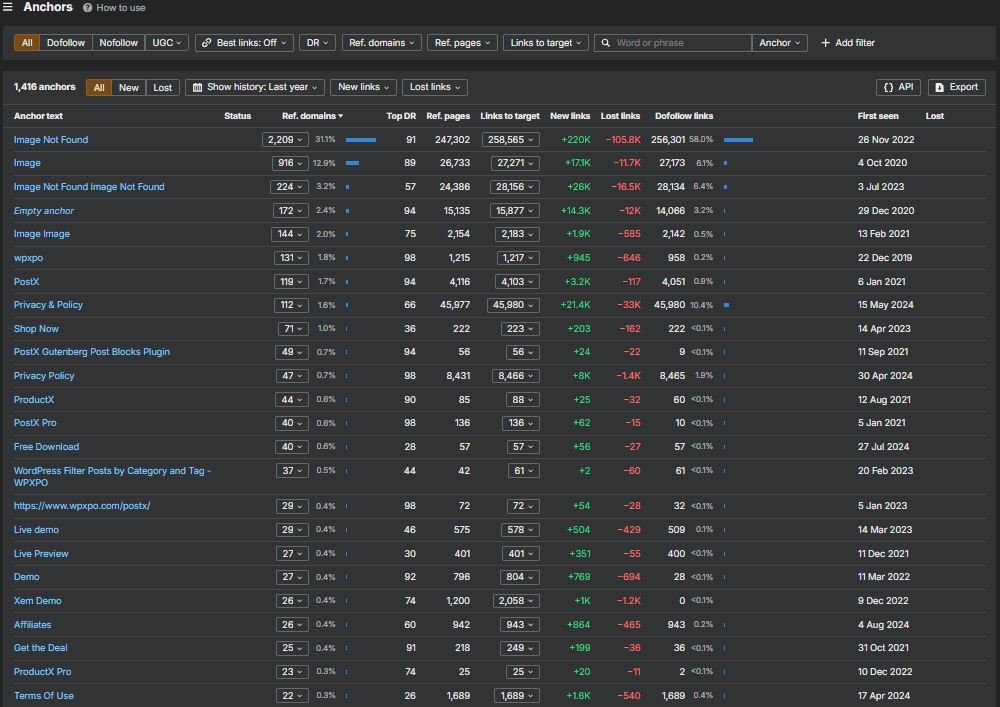Viewport: 1000px width, 707px height.
Task: Open the Privacy & Policy anchor link
Action: (x=48, y=305)
